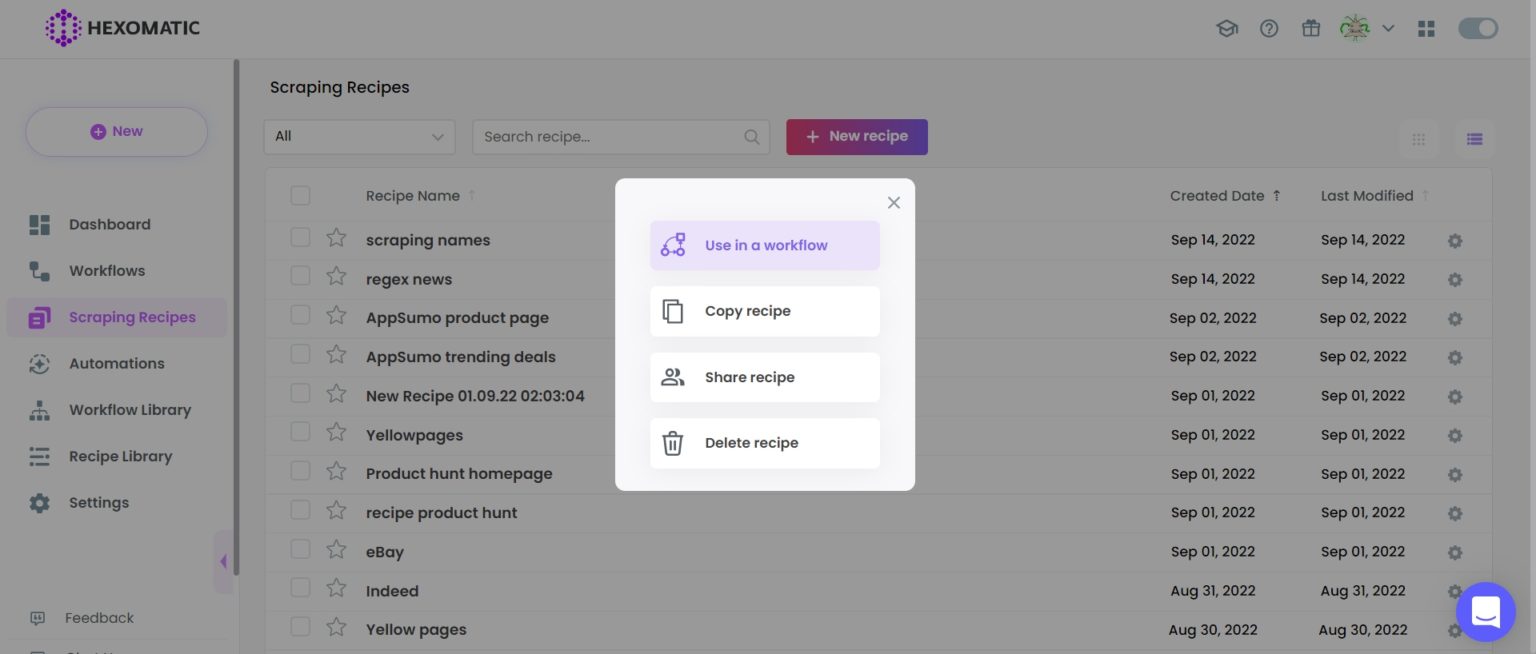Check the box next to AppSumo product page
Screen dimensions: 1536x654
click(x=300, y=316)
